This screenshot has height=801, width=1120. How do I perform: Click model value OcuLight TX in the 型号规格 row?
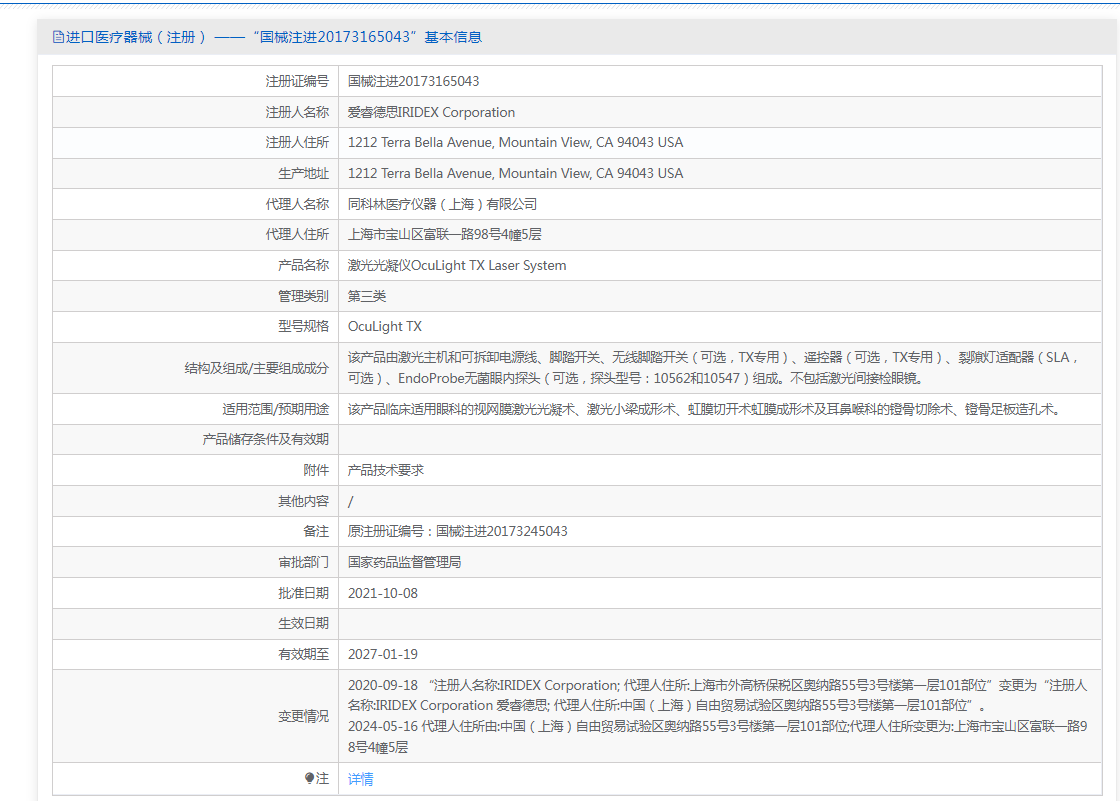point(385,327)
